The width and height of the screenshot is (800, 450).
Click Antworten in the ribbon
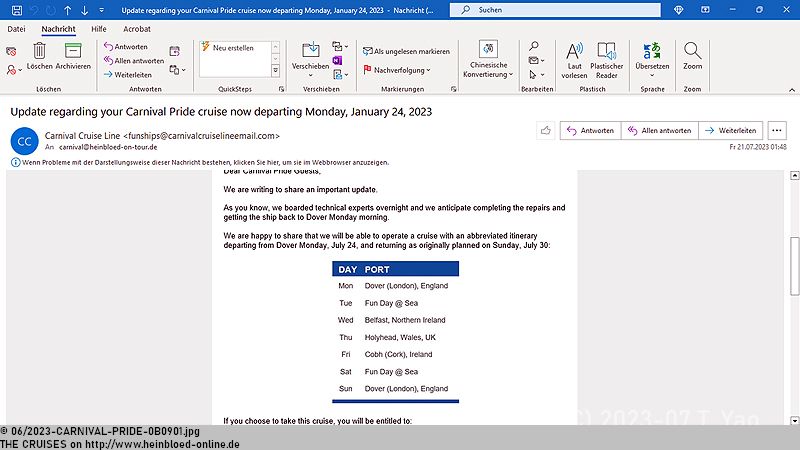(126, 46)
